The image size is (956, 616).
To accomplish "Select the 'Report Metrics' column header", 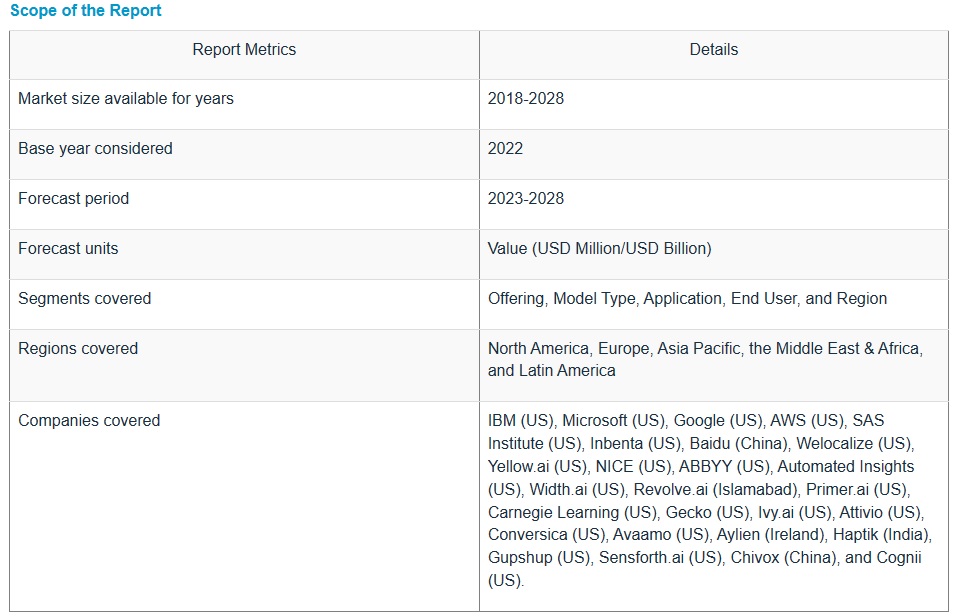I will tap(244, 49).
